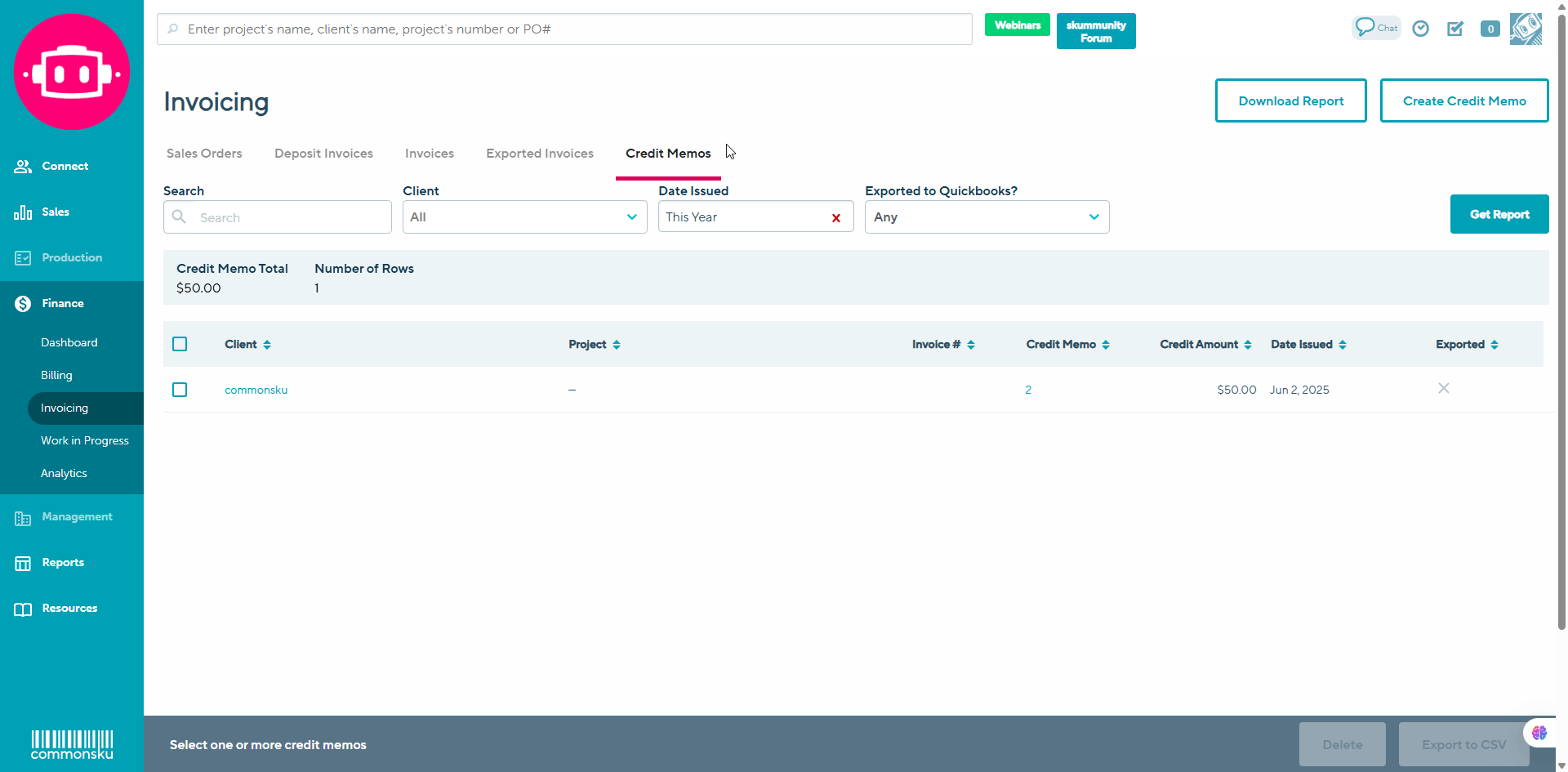
Task: Open the Chat bubble icon
Action: pyautogui.click(x=1375, y=28)
